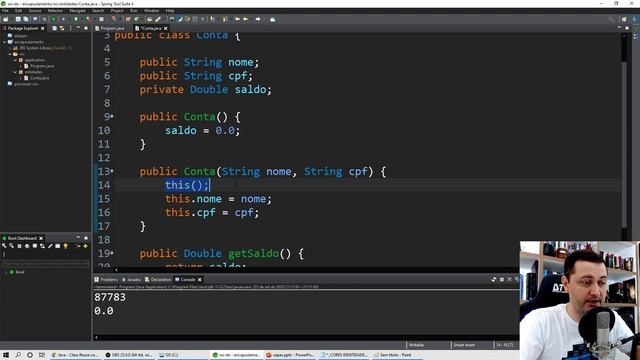Toggle fold marker at line 19
Viewport: 640px width, 360px height.
pos(112,253)
